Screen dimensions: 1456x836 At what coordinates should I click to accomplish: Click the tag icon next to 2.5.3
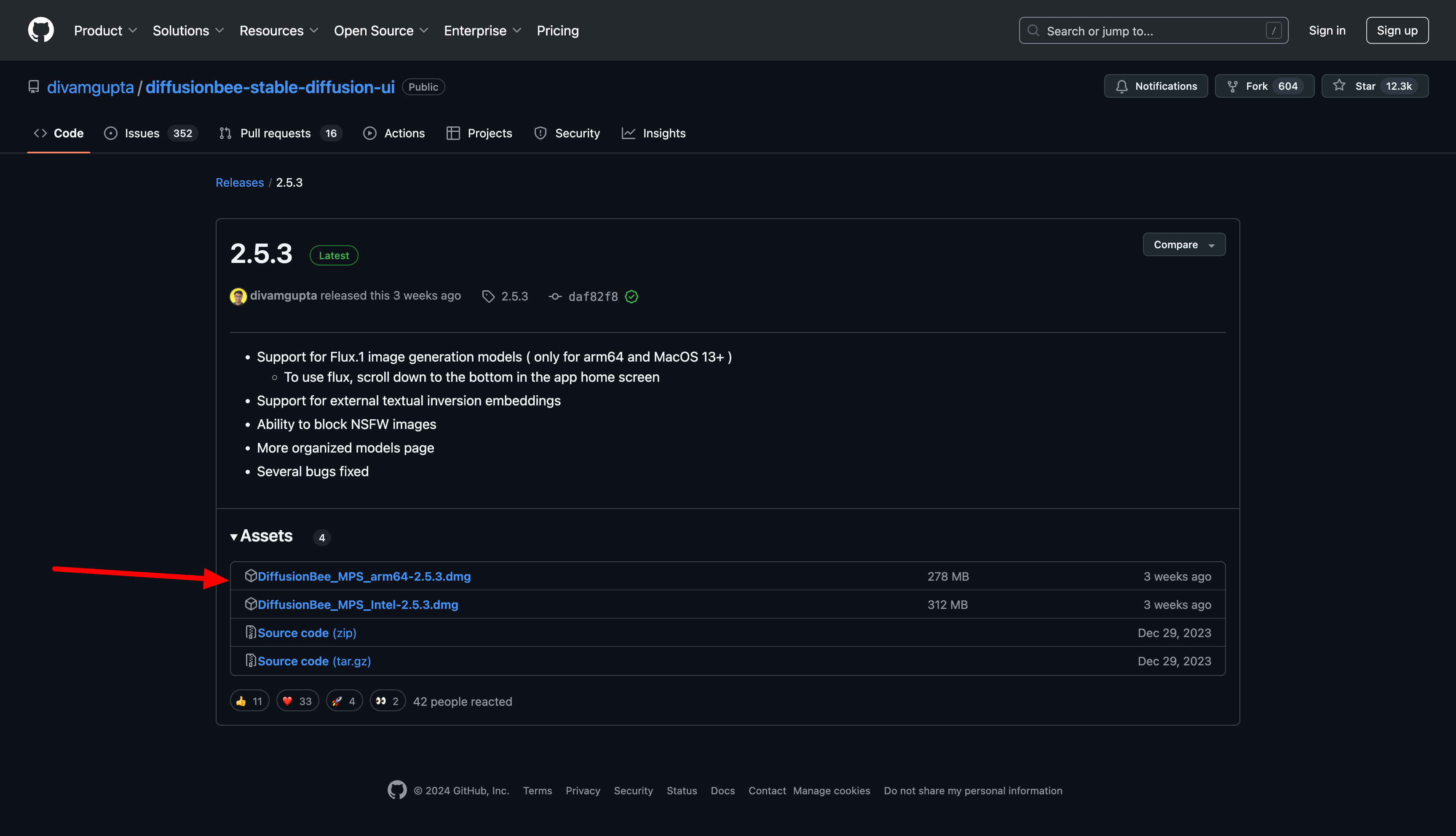[x=488, y=296]
